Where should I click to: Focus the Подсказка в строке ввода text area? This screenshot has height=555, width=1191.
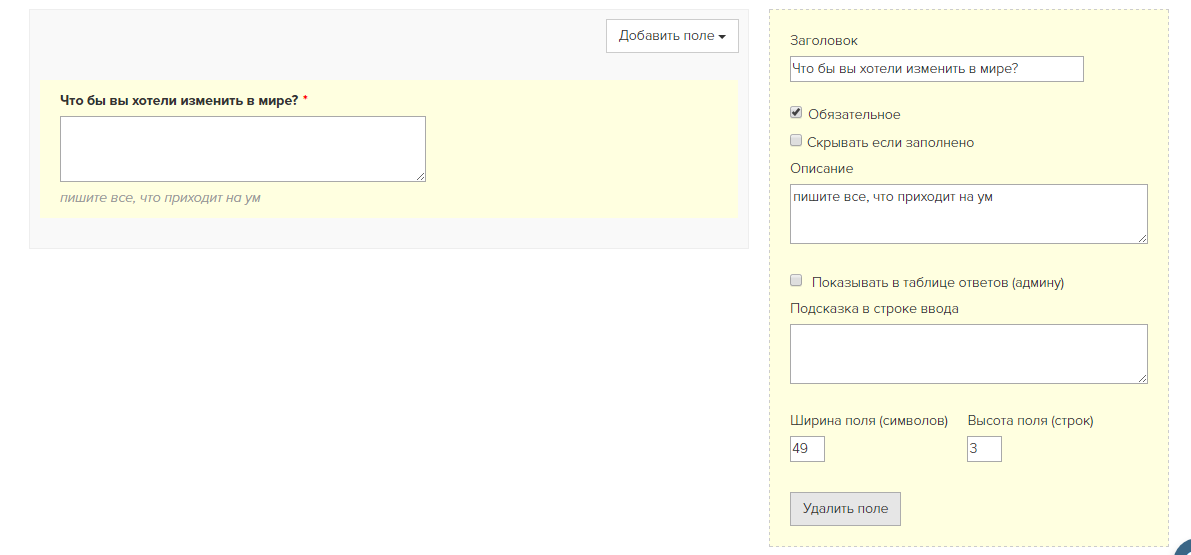968,354
